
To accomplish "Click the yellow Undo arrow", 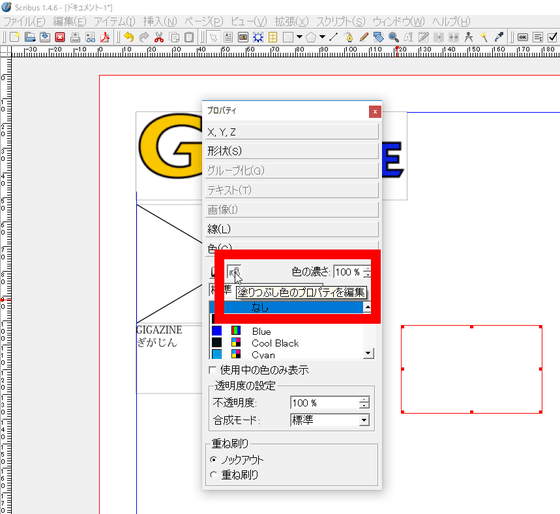I will pyautogui.click(x=129, y=37).
